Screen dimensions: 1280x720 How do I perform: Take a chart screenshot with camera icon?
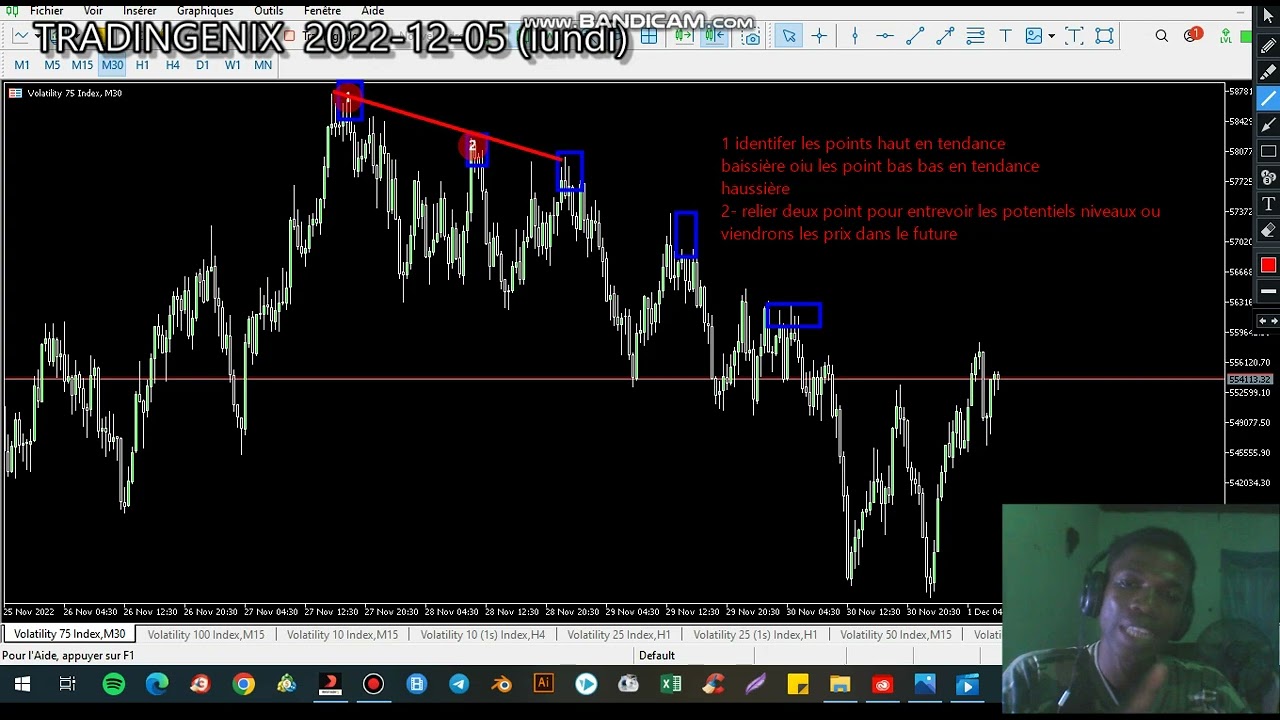(752, 36)
